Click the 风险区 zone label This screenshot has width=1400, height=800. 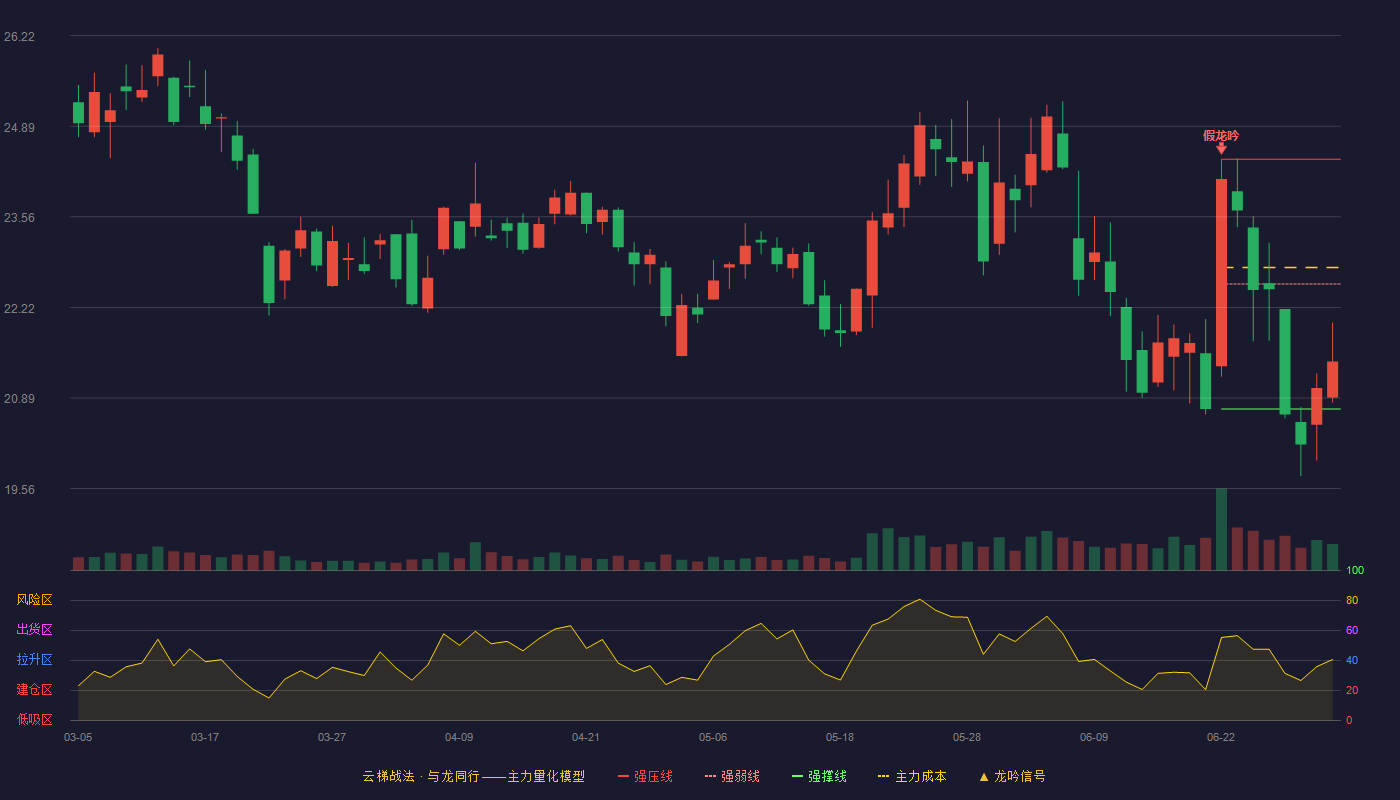(34, 600)
